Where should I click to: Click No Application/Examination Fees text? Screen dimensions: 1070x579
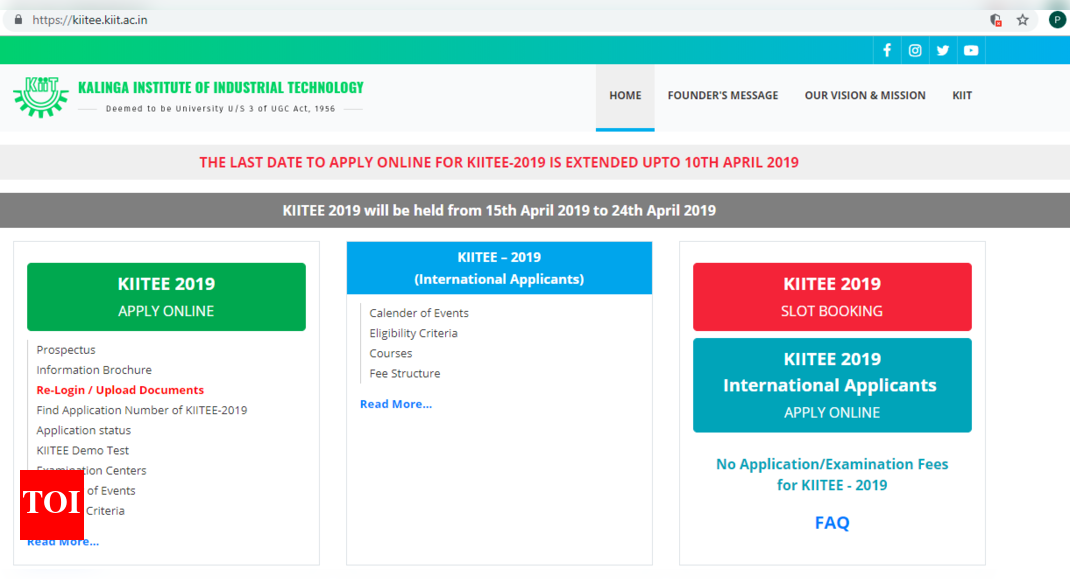coord(832,475)
